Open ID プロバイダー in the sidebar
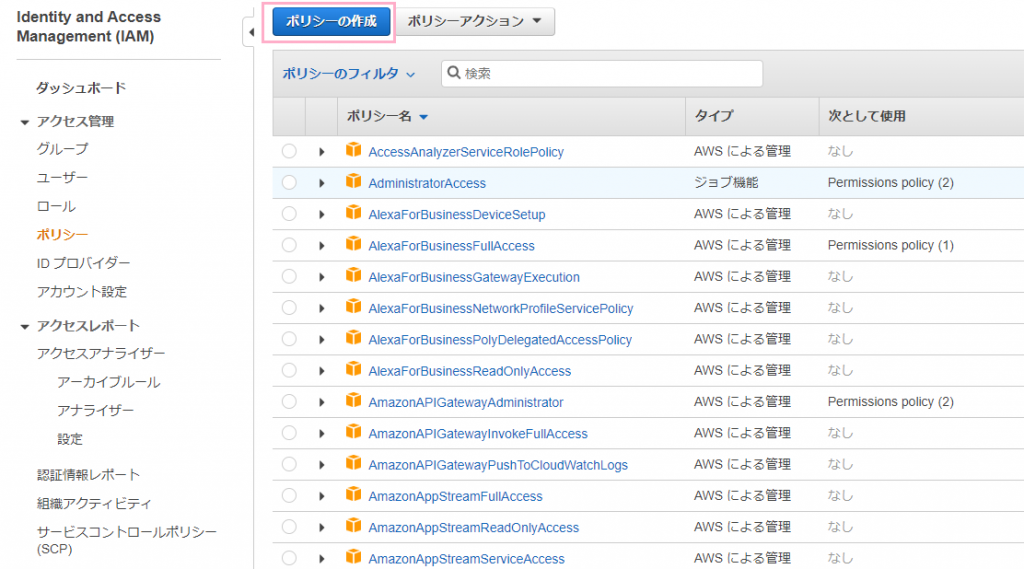Viewport: 1024px width, 569px height. [x=84, y=263]
